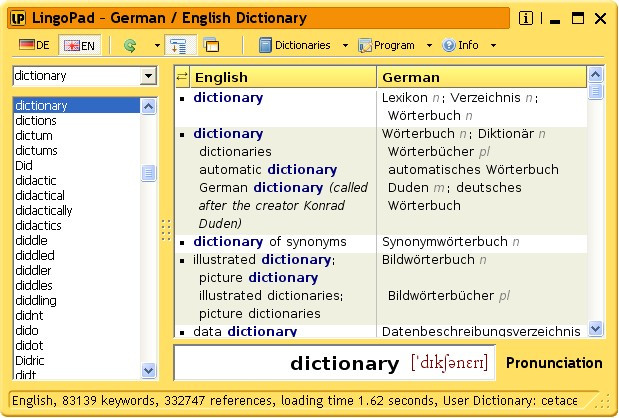Click the status bar keyword statistics text

(x=294, y=401)
